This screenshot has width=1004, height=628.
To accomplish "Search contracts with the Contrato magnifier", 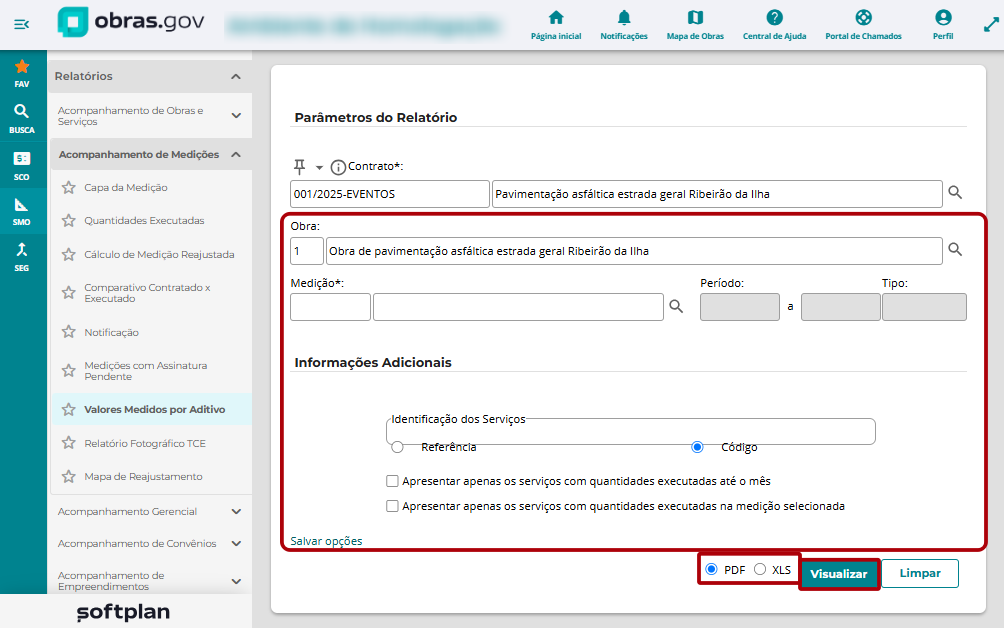I will click(x=955, y=193).
